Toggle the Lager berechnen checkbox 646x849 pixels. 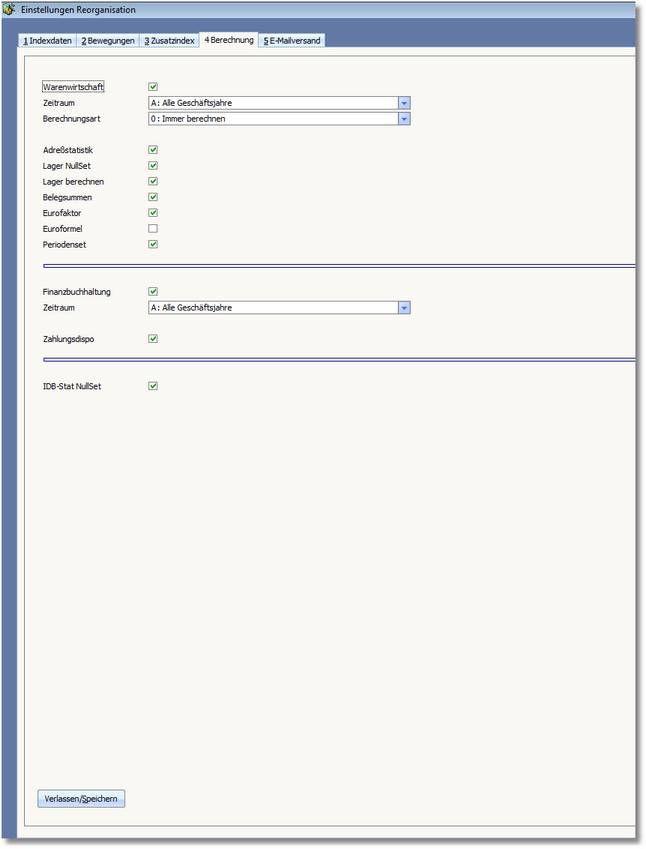point(153,182)
